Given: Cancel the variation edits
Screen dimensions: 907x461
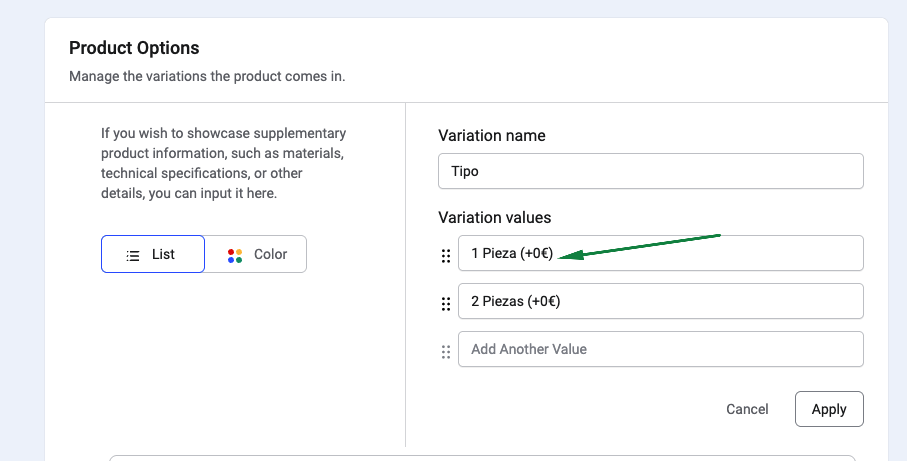Looking at the screenshot, I should click(747, 409).
